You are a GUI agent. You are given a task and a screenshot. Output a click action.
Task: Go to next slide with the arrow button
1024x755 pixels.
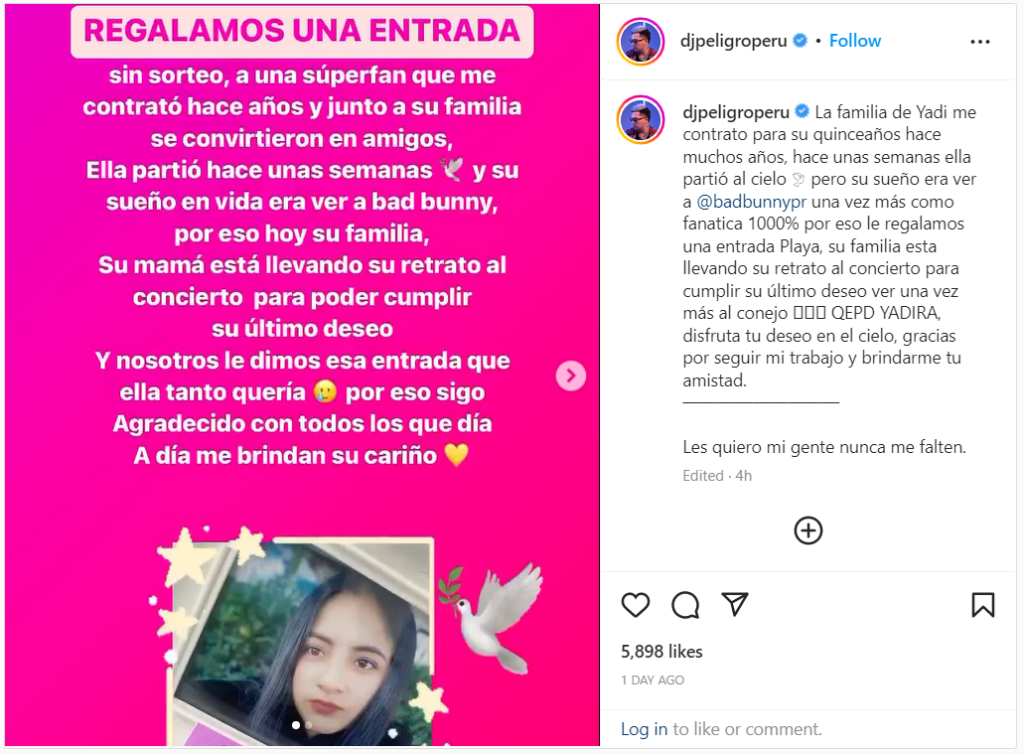[x=571, y=376]
